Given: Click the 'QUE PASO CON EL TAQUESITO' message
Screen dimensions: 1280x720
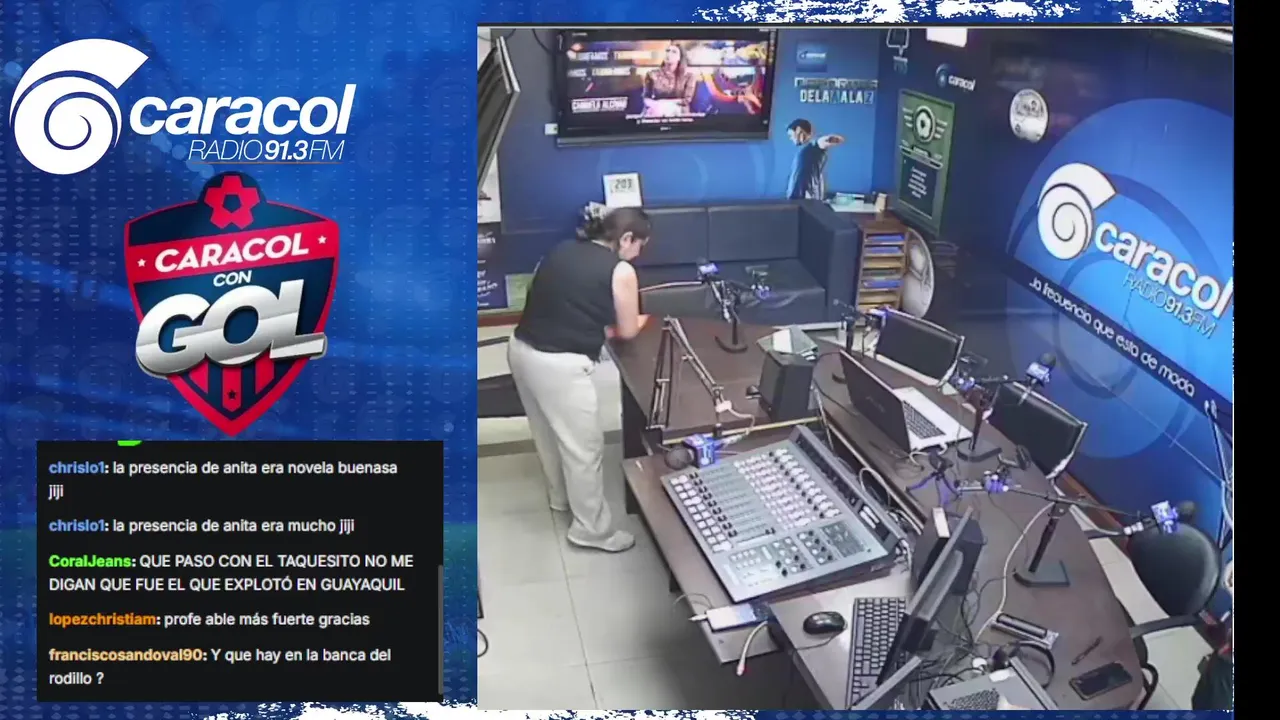Looking at the screenshot, I should click(231, 573).
